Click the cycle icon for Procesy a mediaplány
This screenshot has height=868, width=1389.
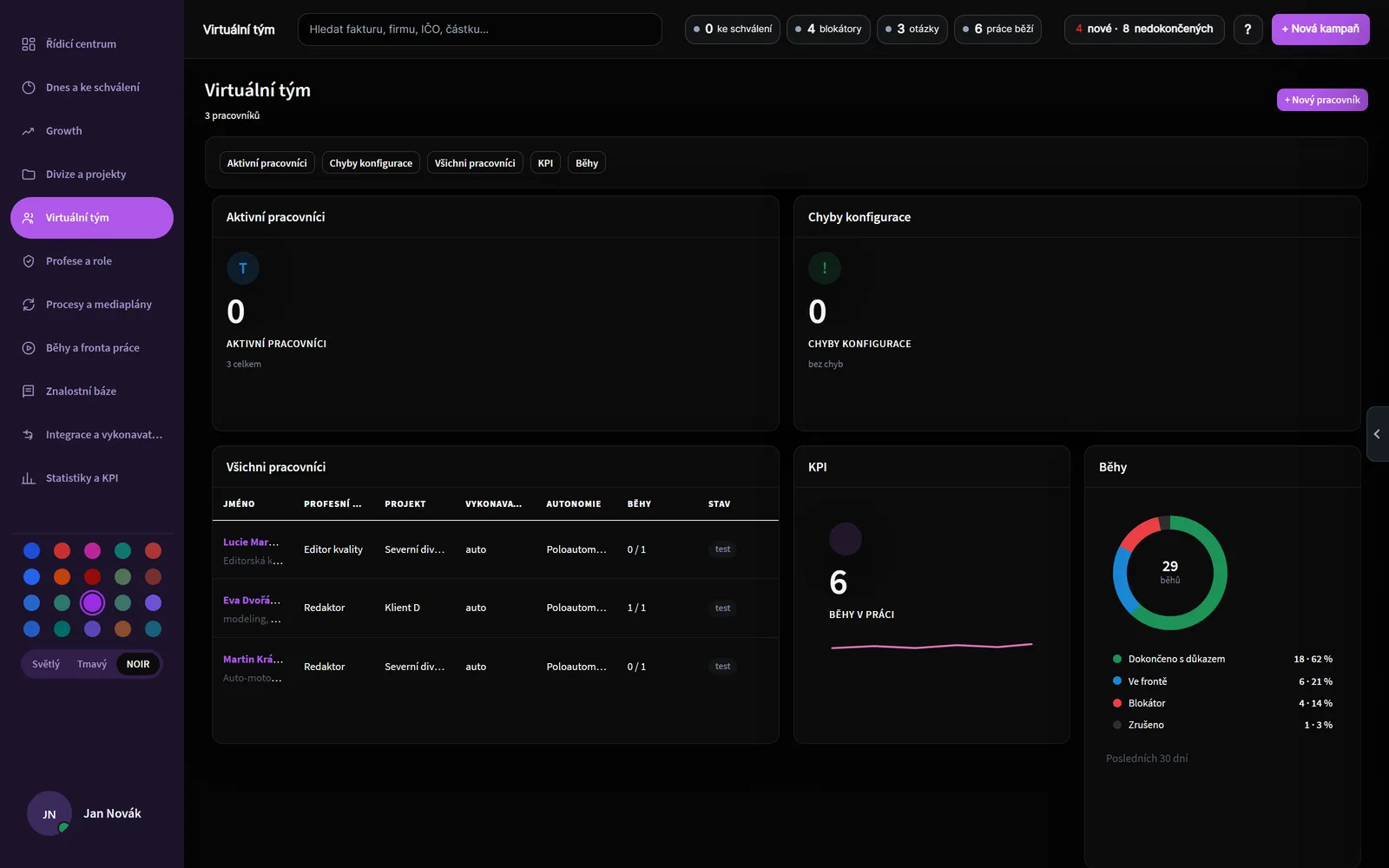(29, 305)
